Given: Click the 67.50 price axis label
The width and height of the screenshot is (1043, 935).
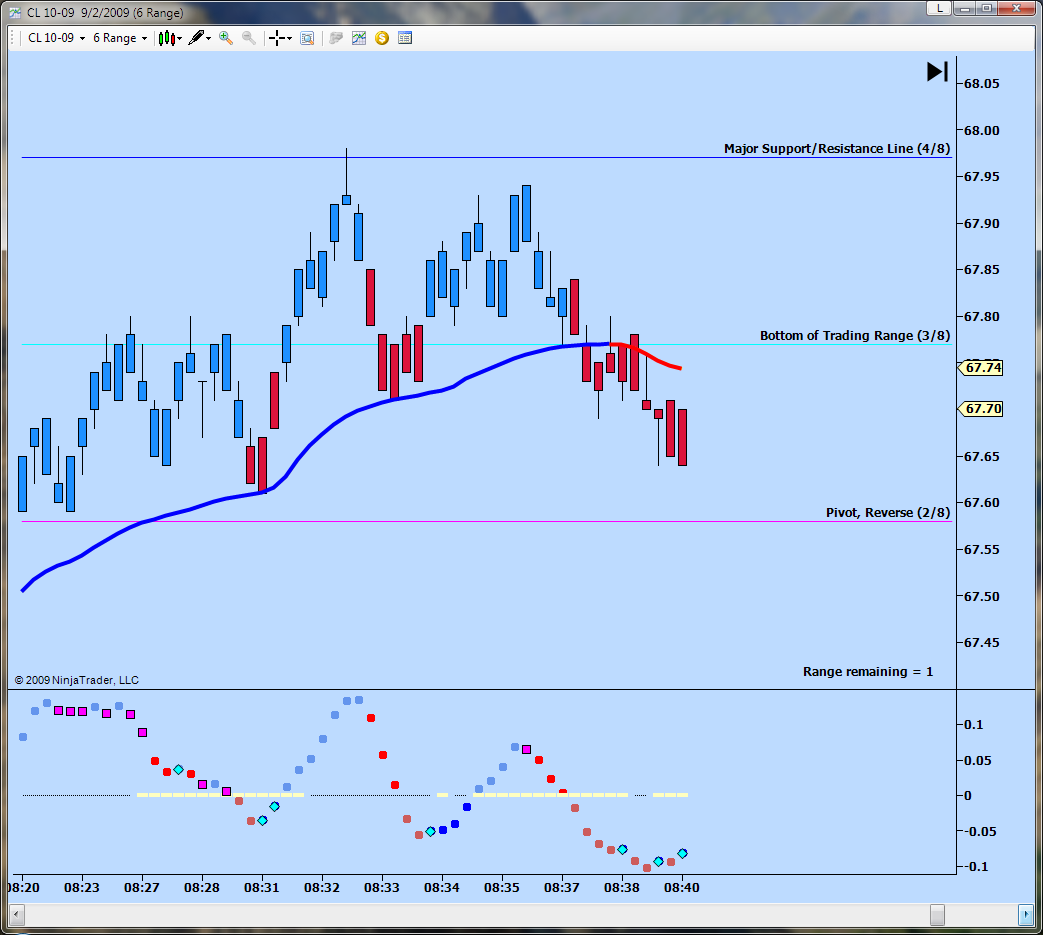Looking at the screenshot, I should tap(981, 597).
